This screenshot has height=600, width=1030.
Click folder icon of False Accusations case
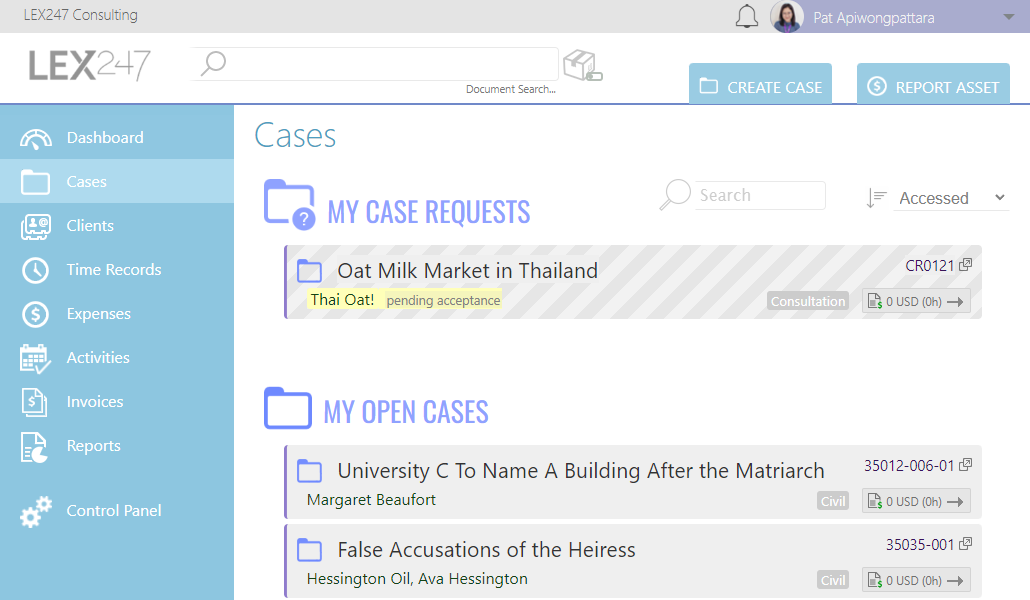pyautogui.click(x=309, y=549)
